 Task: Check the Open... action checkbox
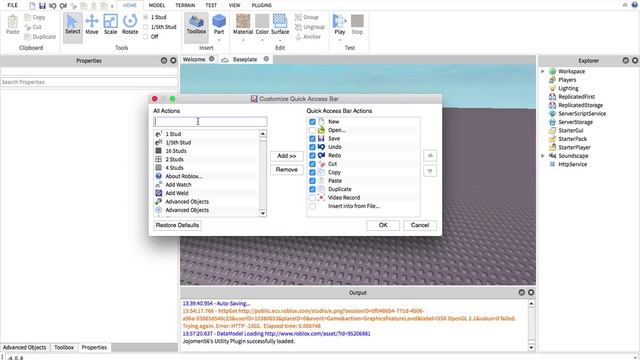312,130
